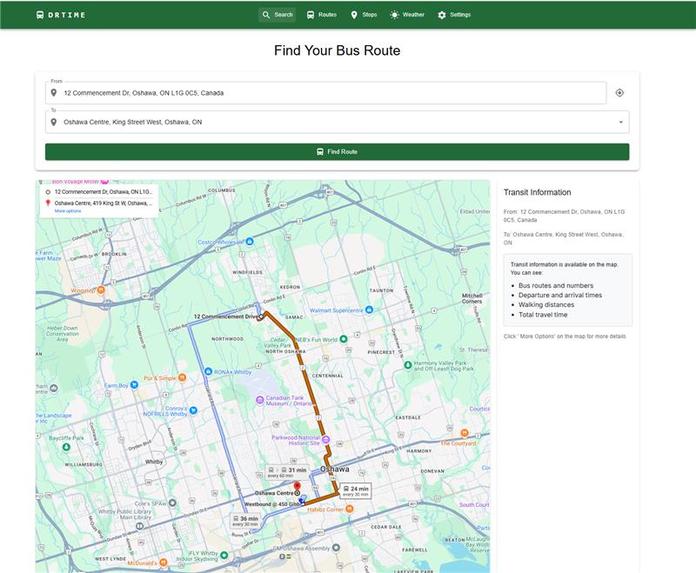This screenshot has width=696, height=573.
Task: Use current location crosshair icon
Action: click(620, 93)
